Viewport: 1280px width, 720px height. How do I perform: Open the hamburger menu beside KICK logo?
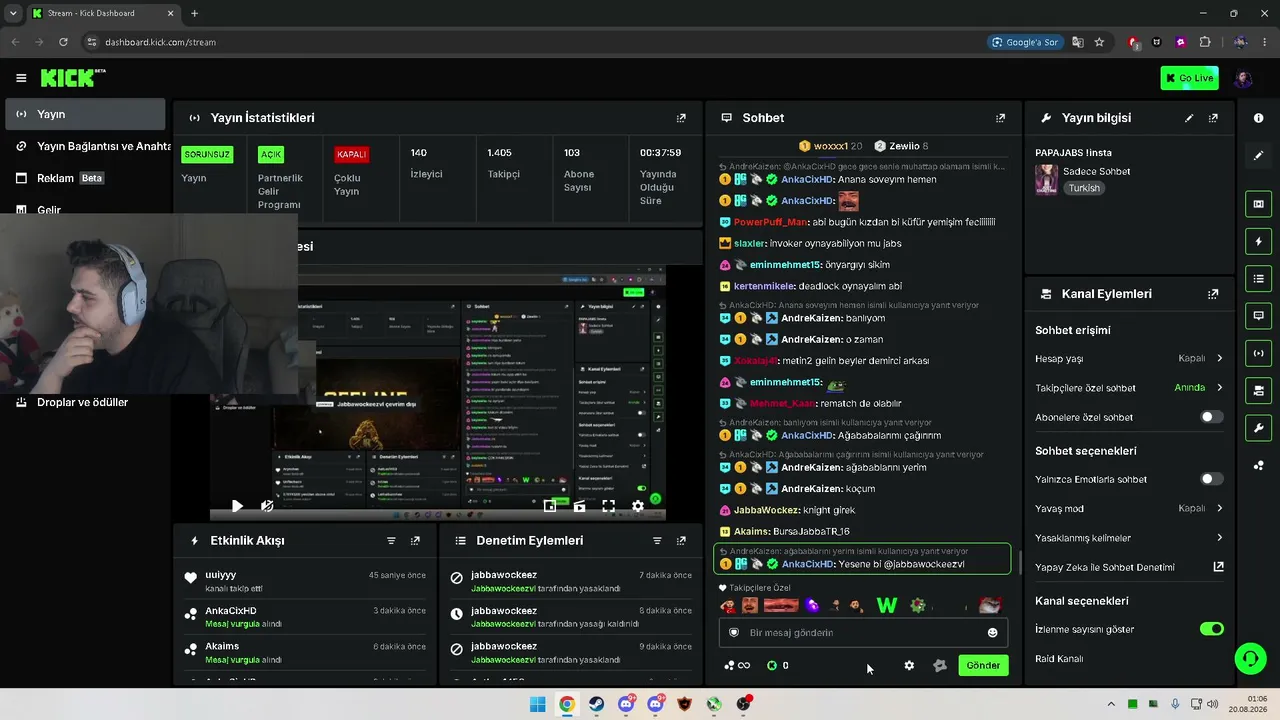[x=21, y=78]
